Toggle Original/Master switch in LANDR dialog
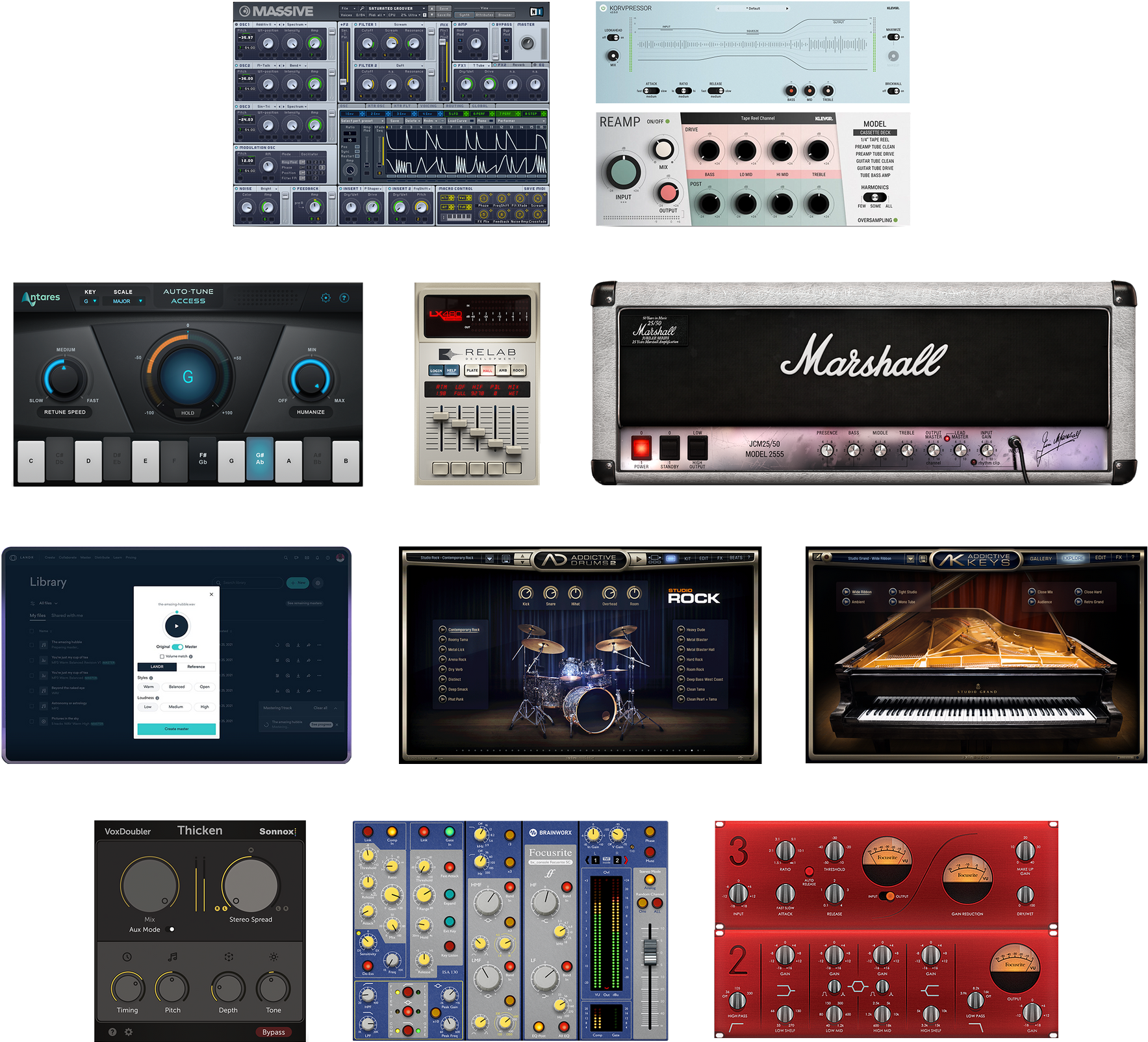The height and width of the screenshot is (1042, 1148). [x=177, y=647]
